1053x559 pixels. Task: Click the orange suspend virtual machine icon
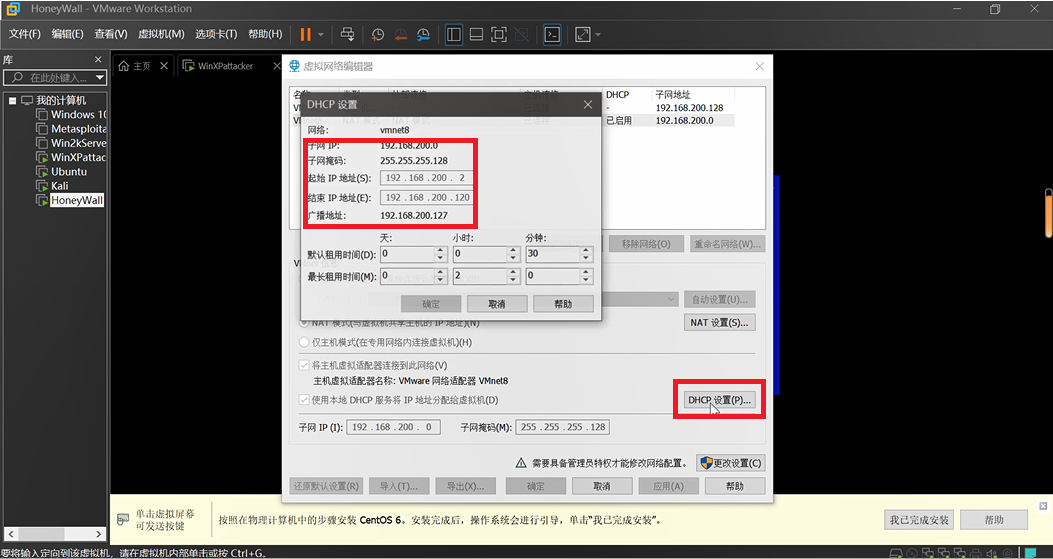pyautogui.click(x=306, y=34)
